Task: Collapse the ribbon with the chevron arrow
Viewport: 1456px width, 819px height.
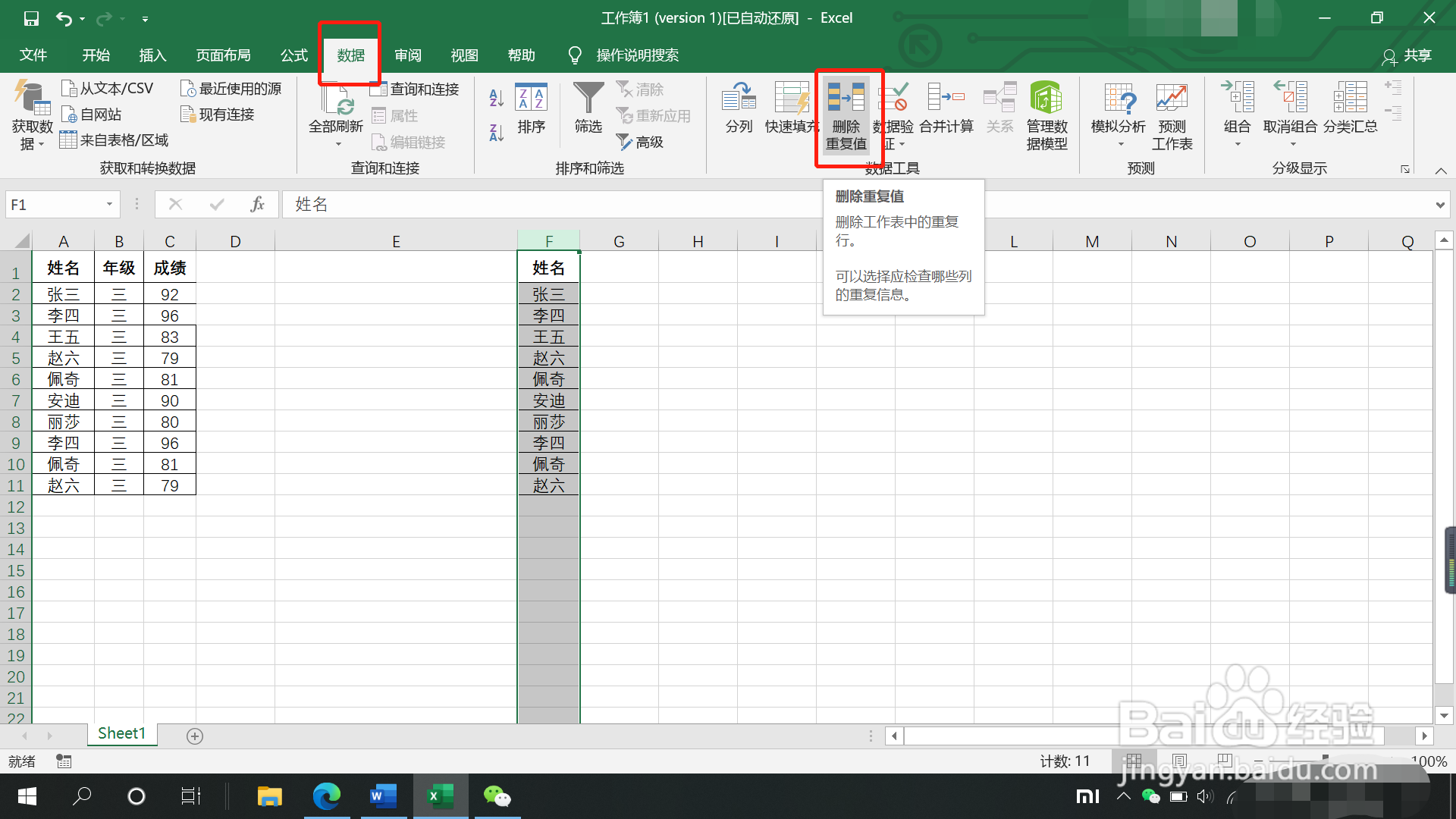Action: point(1441,171)
